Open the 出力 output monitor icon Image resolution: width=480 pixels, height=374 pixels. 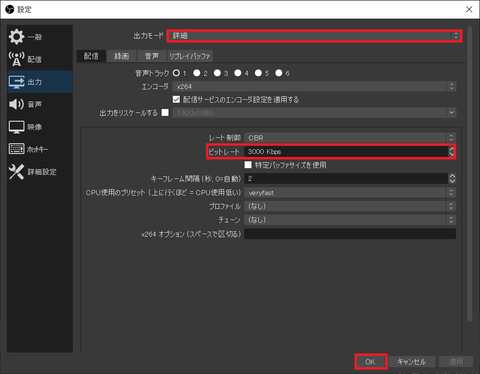point(16,82)
